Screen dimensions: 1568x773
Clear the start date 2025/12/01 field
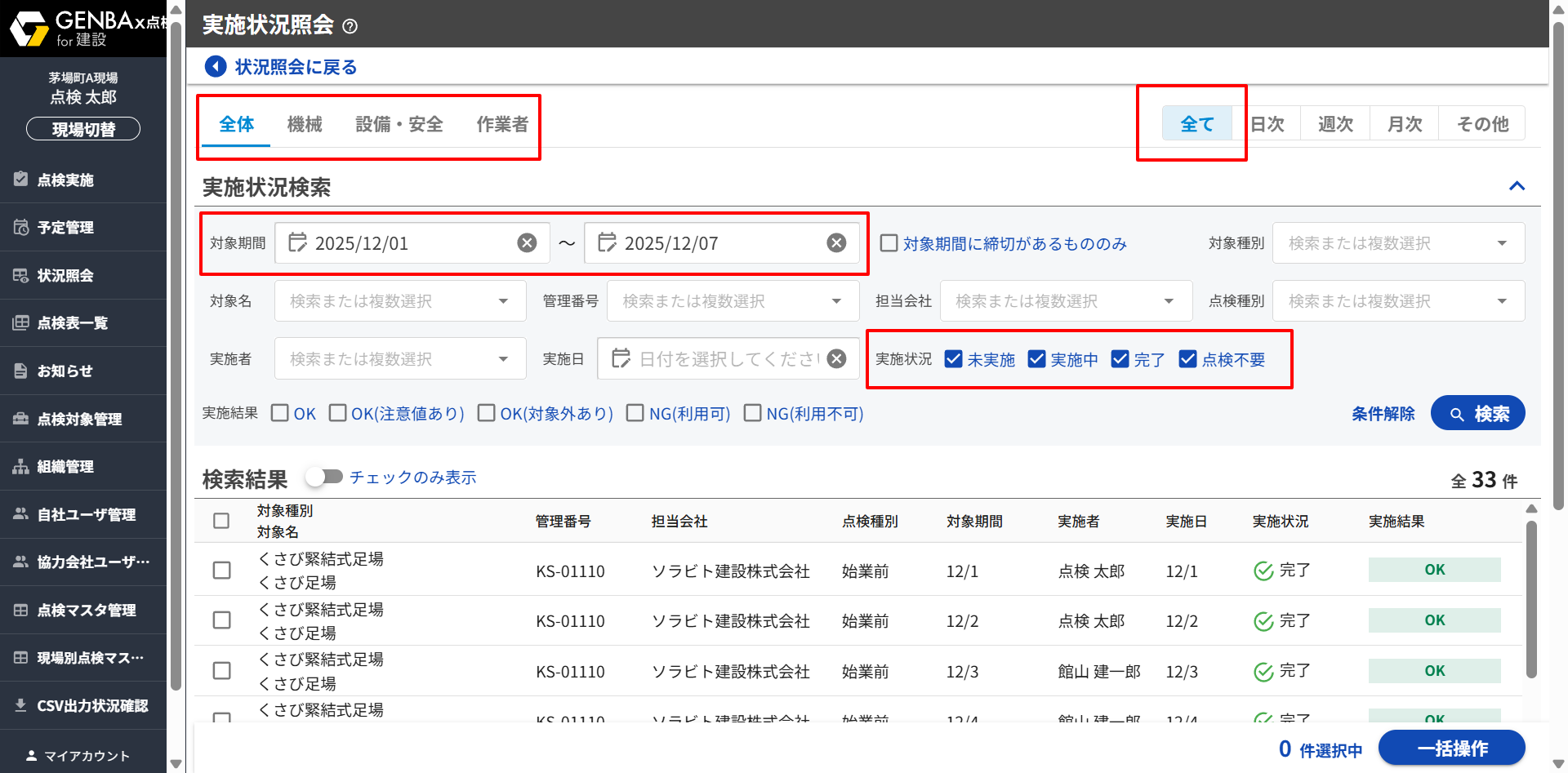pos(527,243)
